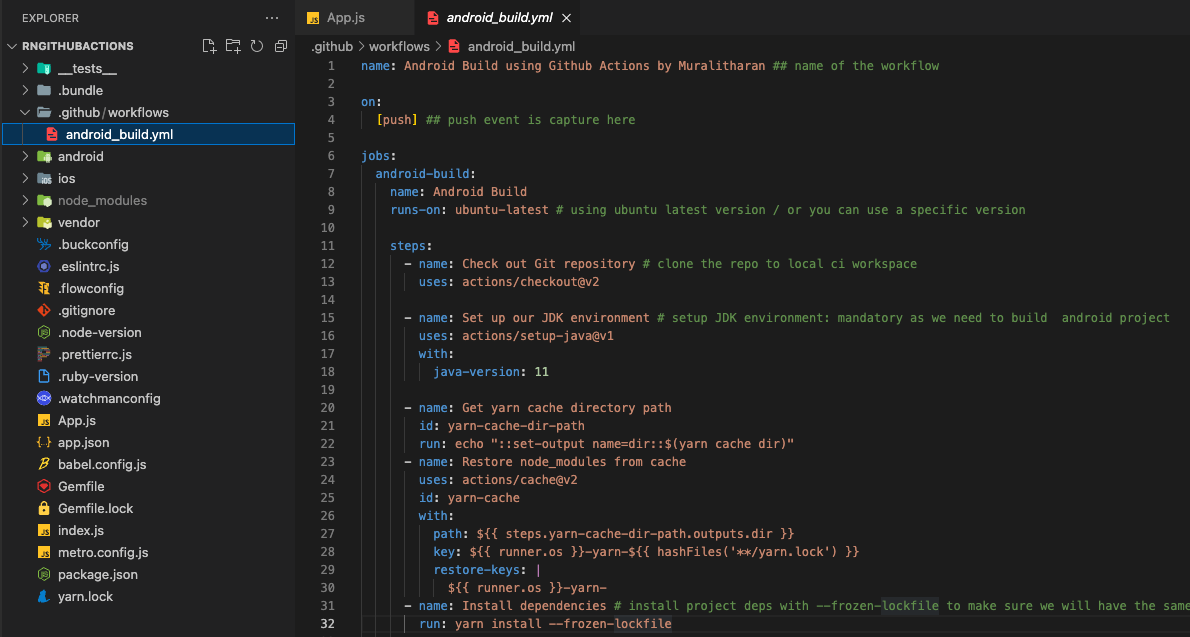Open the Gemfile.lock file
This screenshot has width=1190, height=637.
point(149,509)
